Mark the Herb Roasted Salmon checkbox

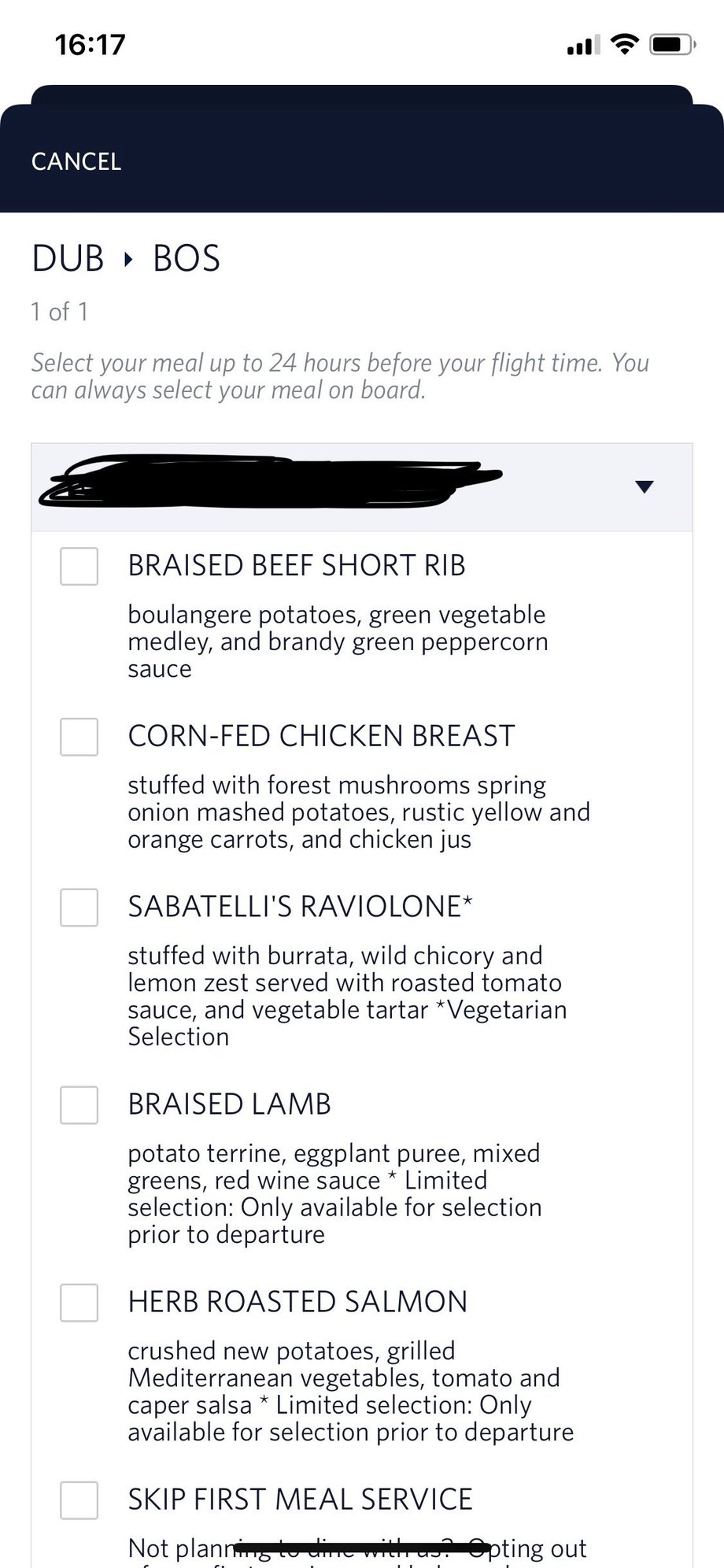(x=79, y=1303)
